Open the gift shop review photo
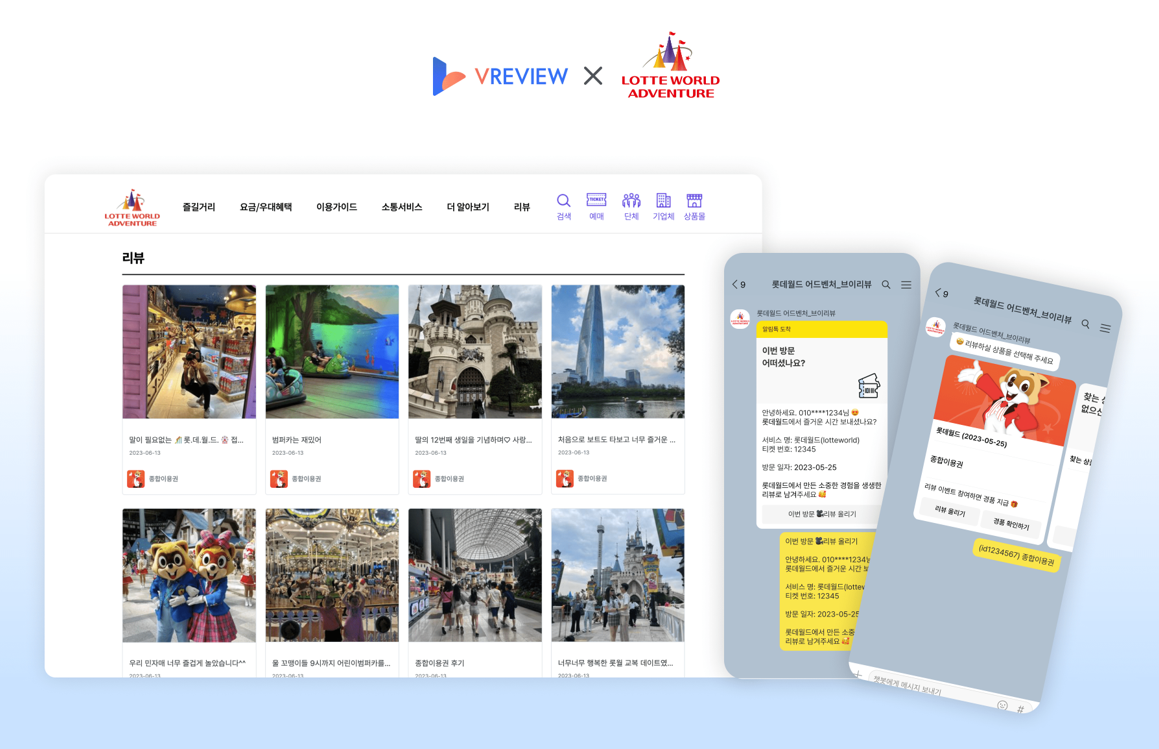 189,352
